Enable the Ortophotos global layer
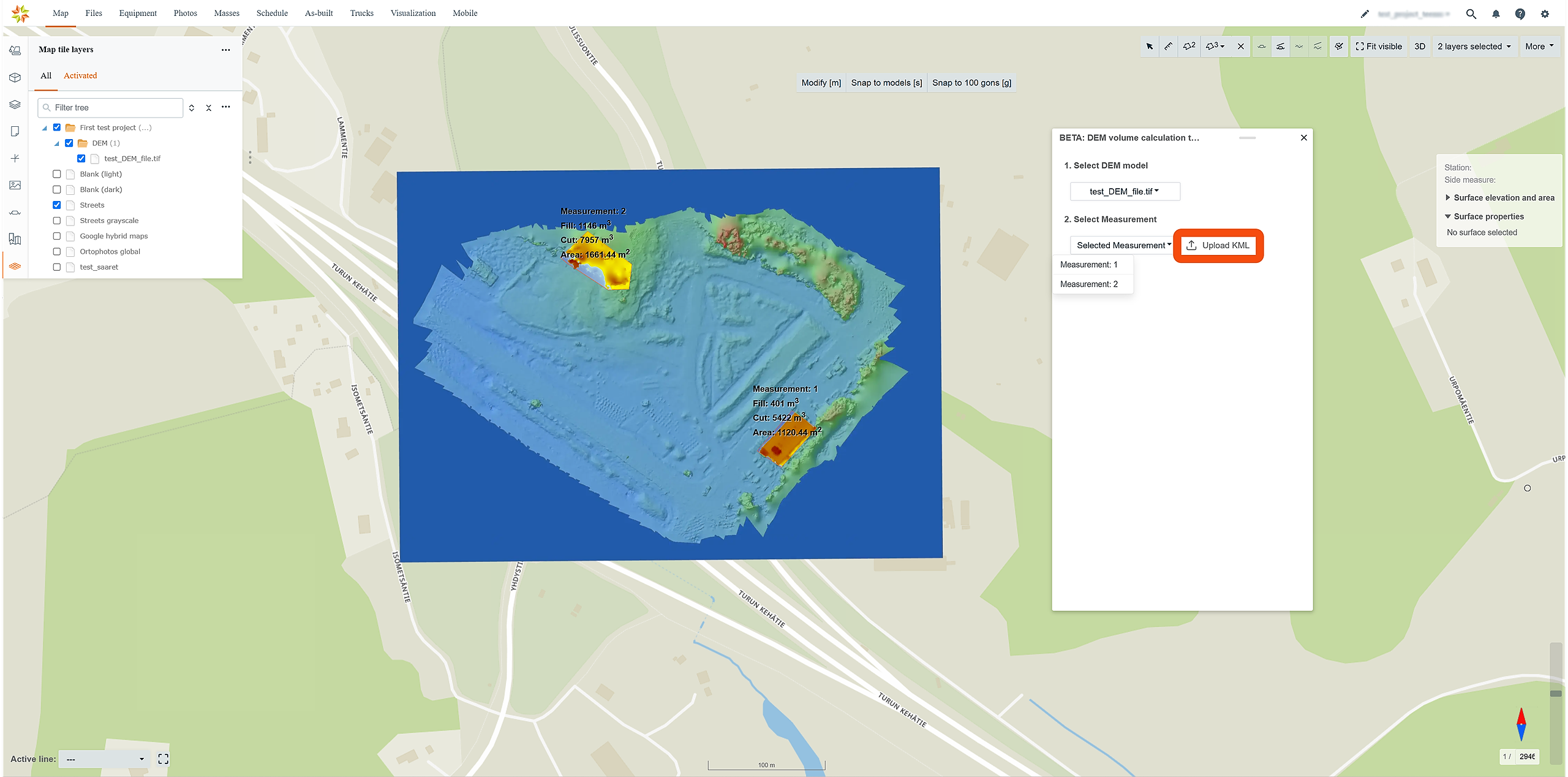This screenshot has height=777, width=1568. coord(57,252)
